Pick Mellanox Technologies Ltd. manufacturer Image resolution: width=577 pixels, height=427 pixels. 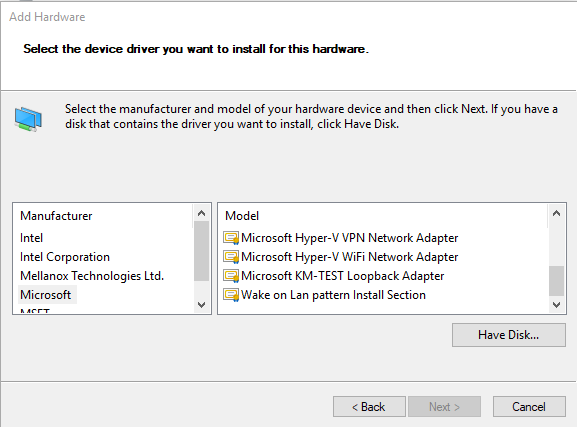(x=92, y=276)
